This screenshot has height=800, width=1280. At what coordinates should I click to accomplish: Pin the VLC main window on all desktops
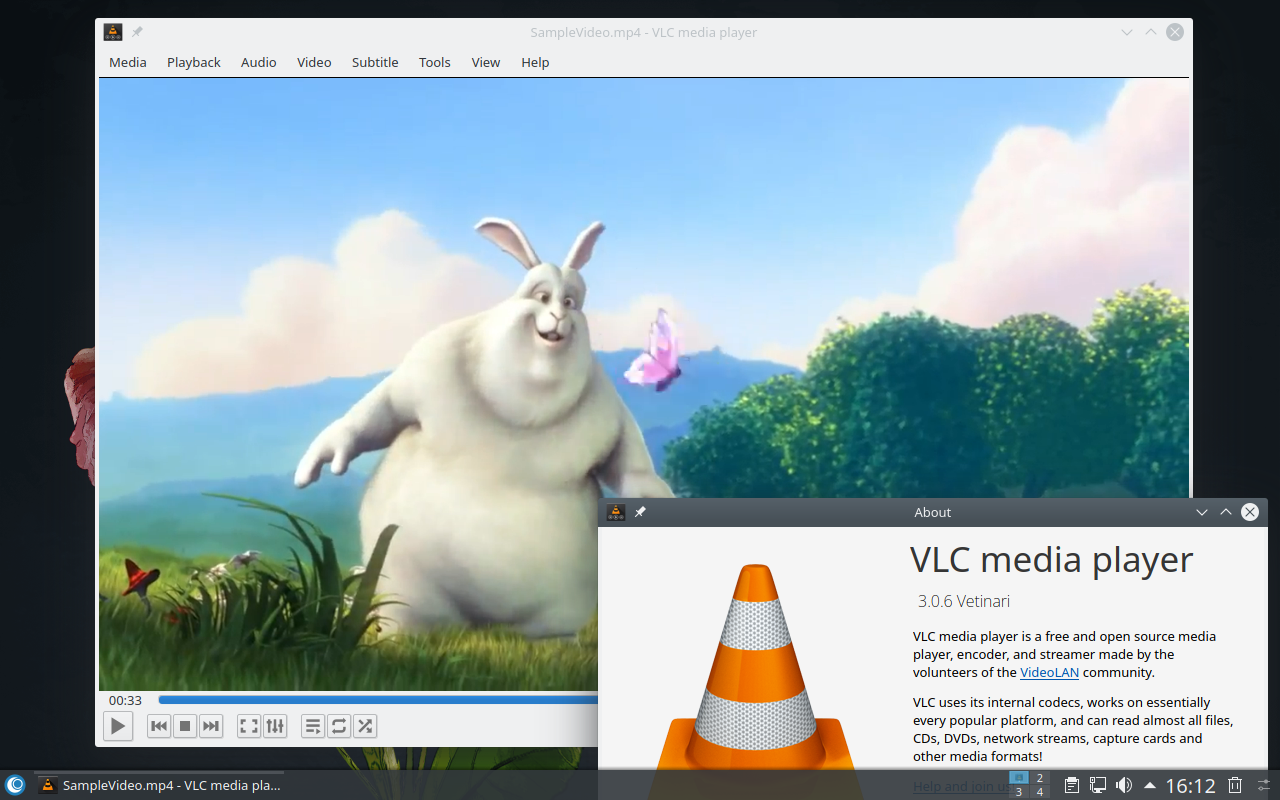pos(137,32)
